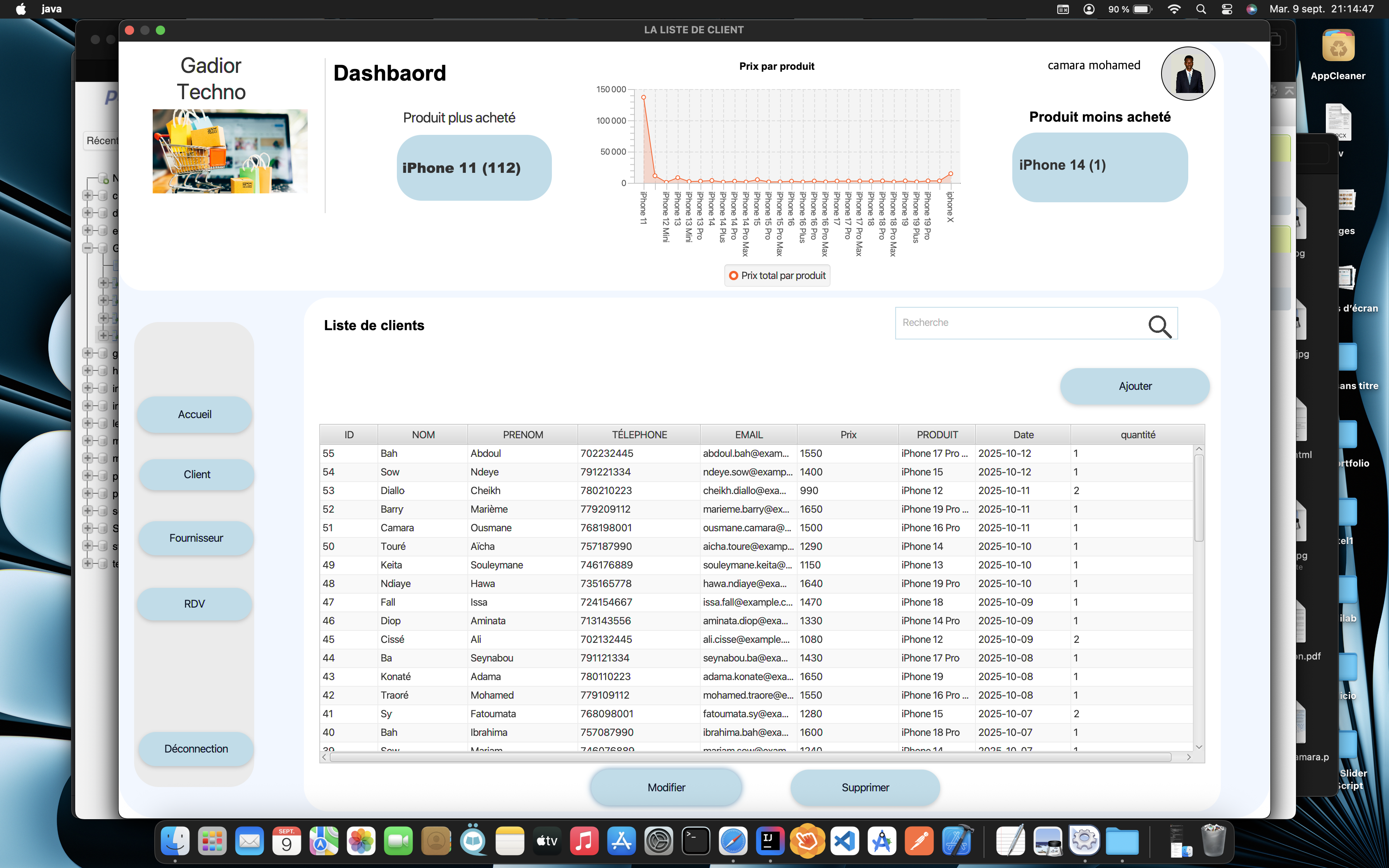This screenshot has height=868, width=1389.
Task: Expand the 'h' database node in background tree
Action: 87,370
